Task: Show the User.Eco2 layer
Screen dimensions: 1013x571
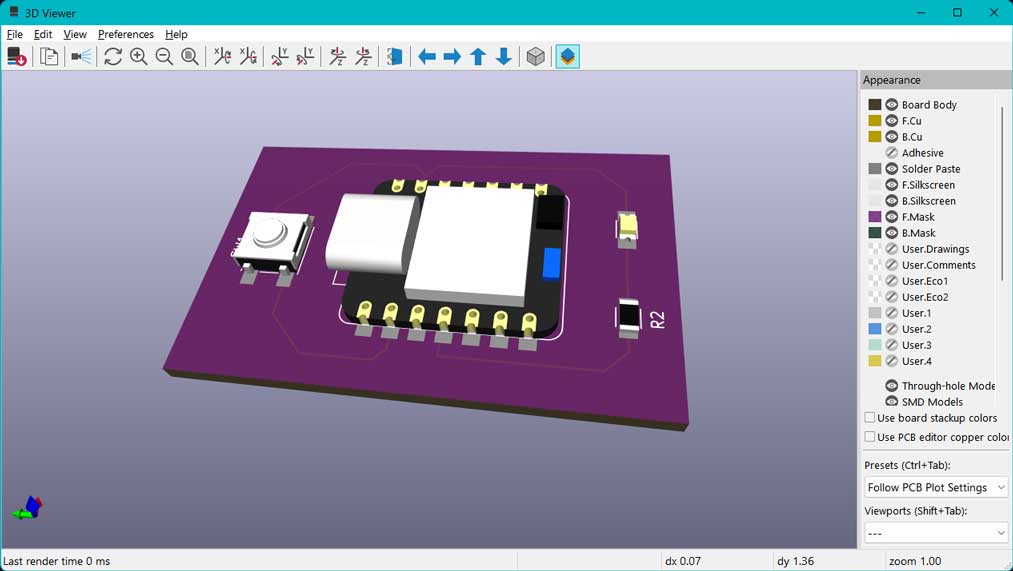Action: click(x=892, y=297)
